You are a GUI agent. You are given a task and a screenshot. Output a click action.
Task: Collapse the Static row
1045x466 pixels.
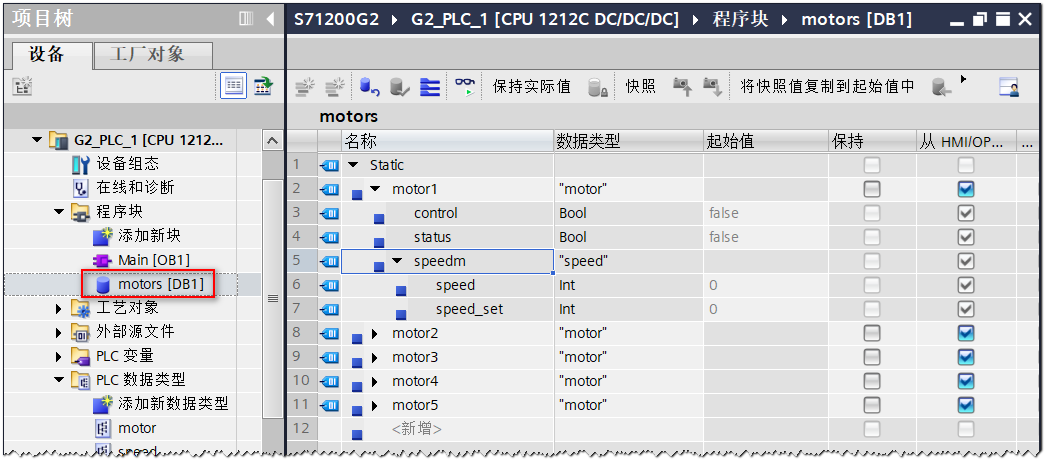click(353, 165)
